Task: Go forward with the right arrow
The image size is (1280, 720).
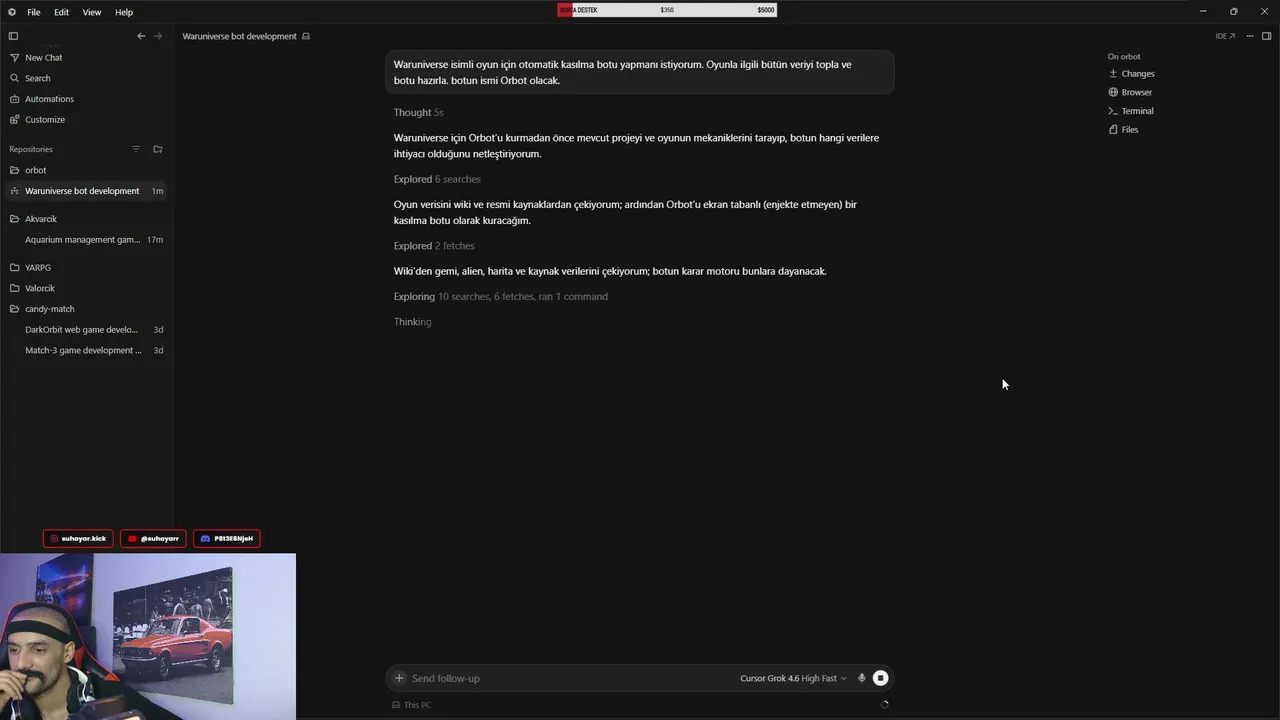Action: 157,36
